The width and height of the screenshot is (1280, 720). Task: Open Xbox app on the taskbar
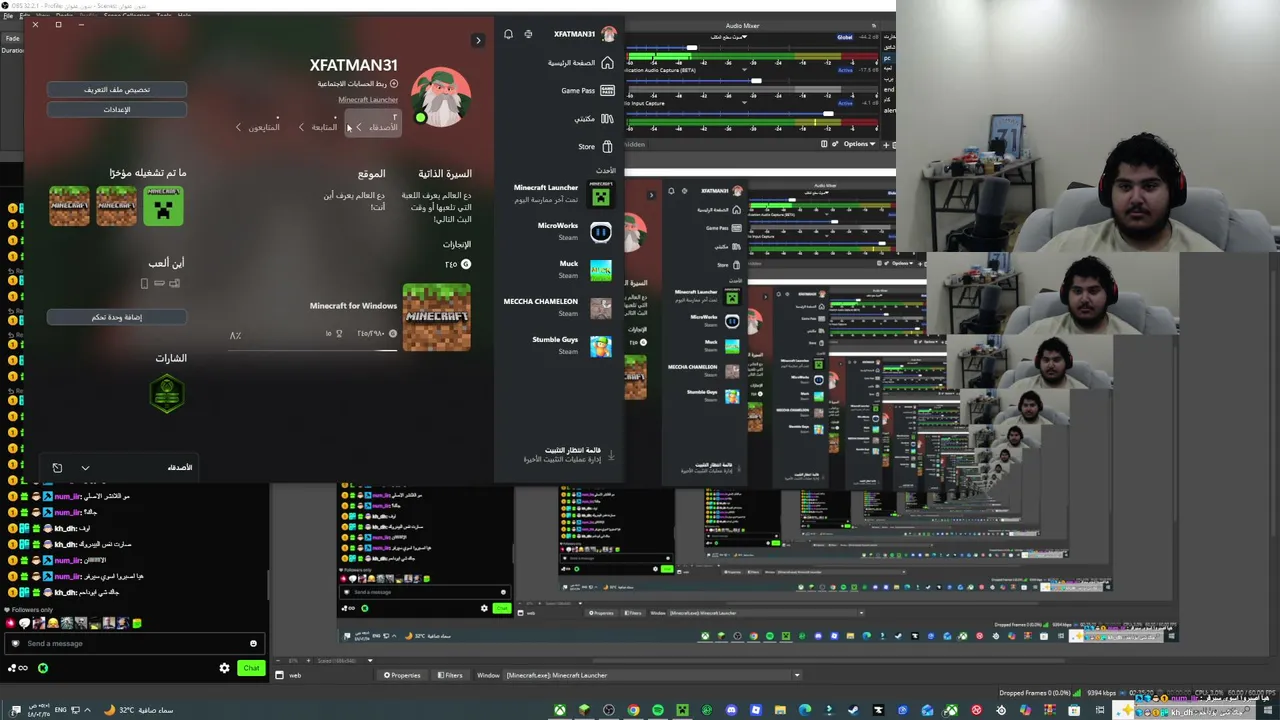[x=560, y=711]
